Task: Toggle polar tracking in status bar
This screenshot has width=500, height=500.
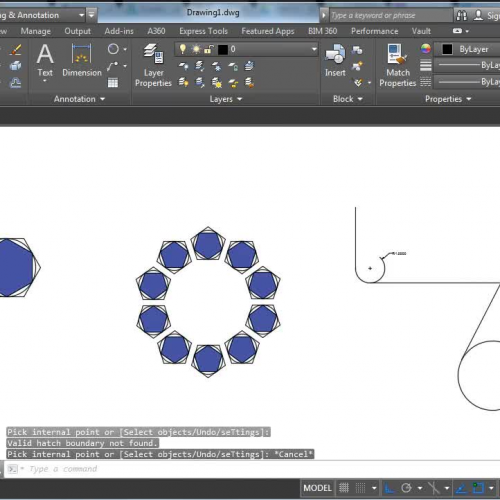Action: coord(406,488)
